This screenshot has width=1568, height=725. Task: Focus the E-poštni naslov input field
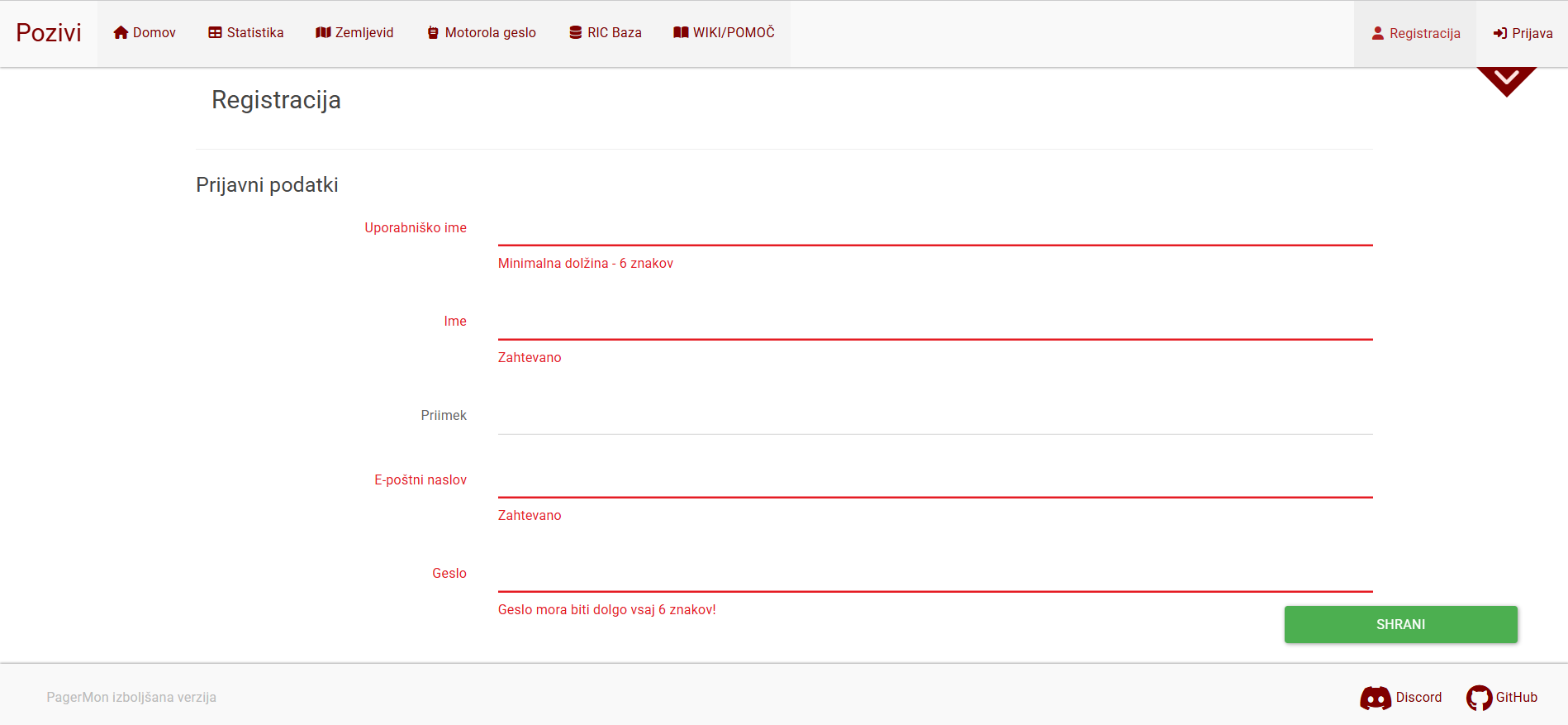[935, 481]
